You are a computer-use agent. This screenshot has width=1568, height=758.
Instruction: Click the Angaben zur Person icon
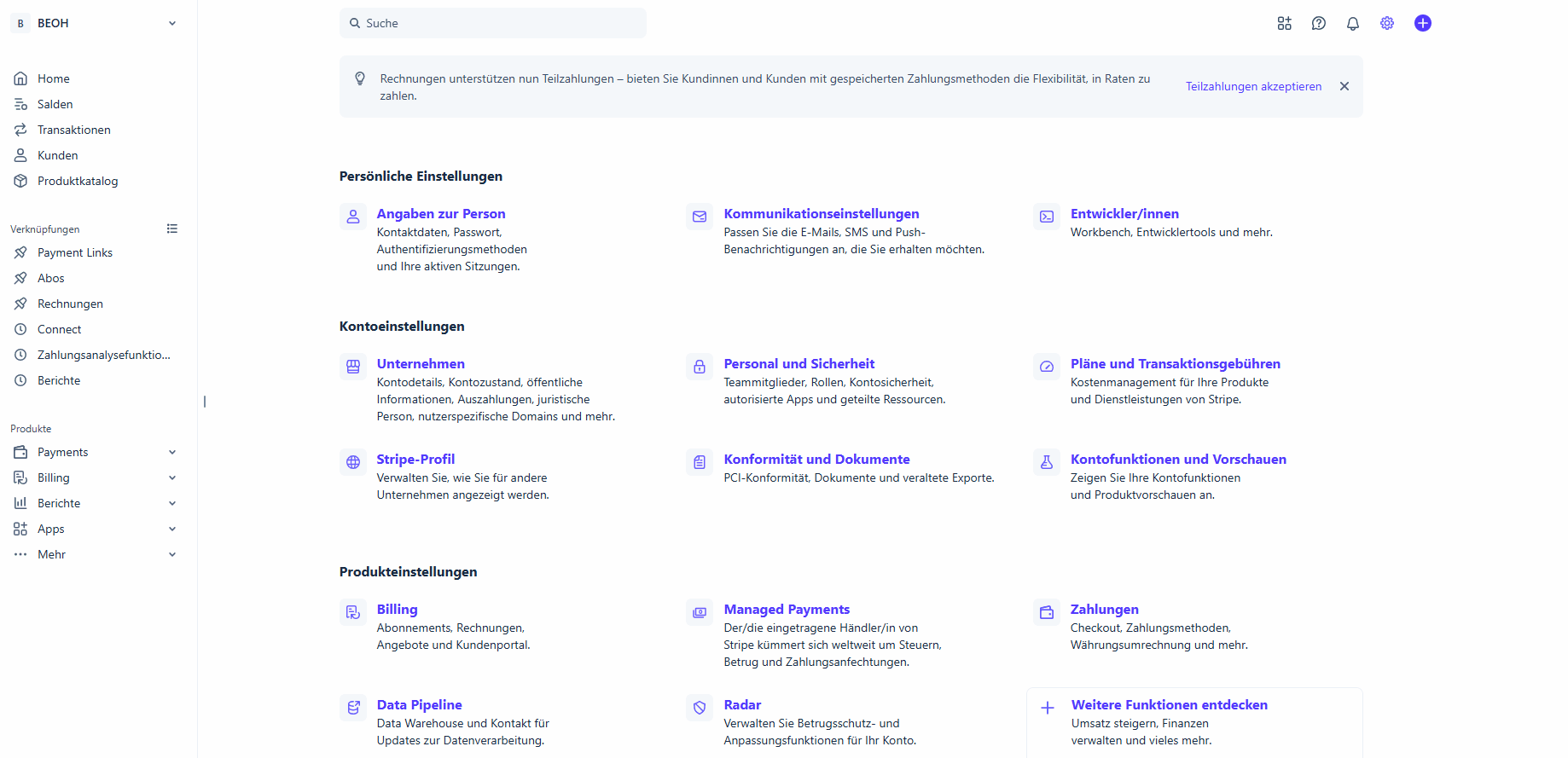tap(353, 217)
